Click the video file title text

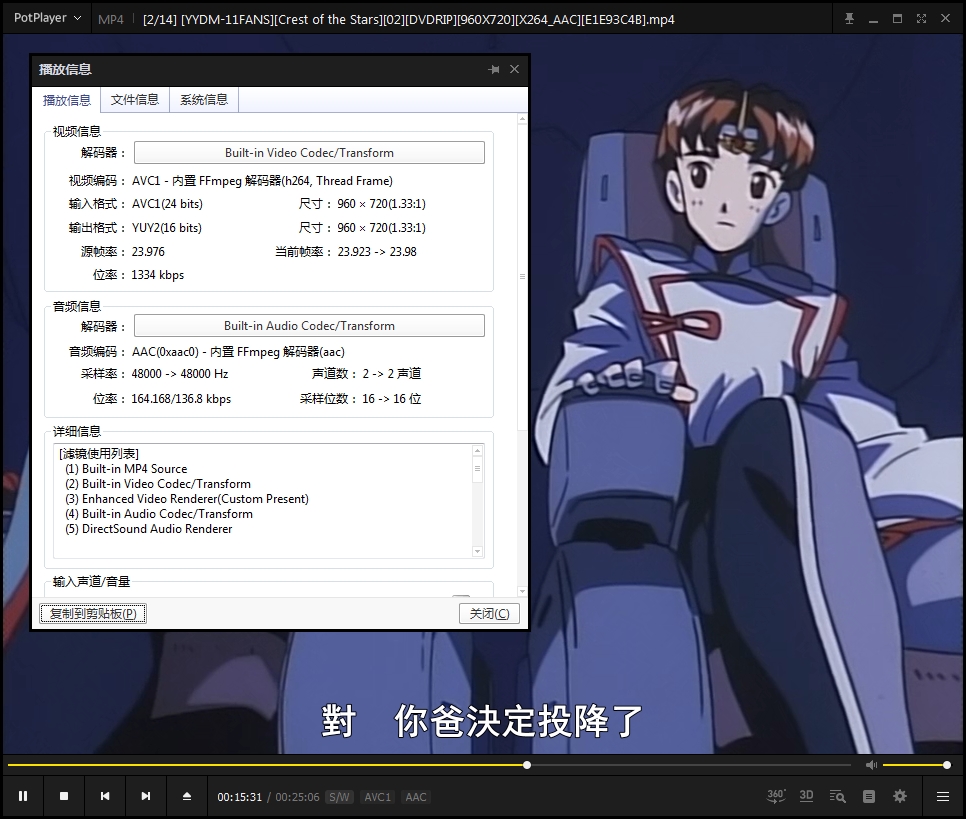(408, 20)
